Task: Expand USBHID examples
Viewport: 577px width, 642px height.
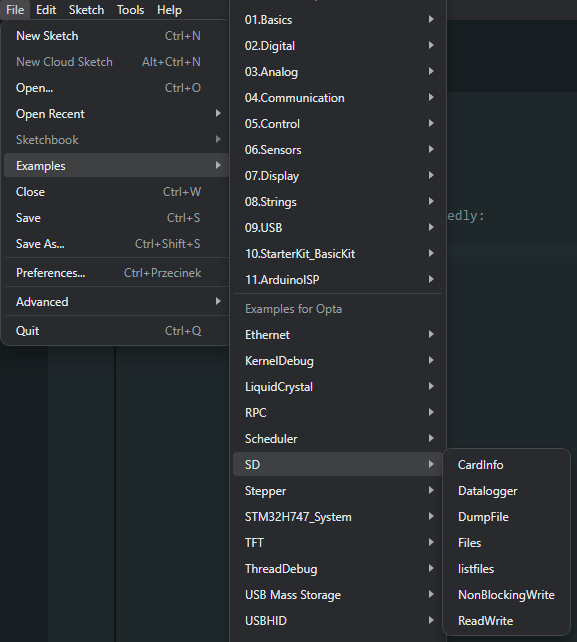Action: click(338, 621)
